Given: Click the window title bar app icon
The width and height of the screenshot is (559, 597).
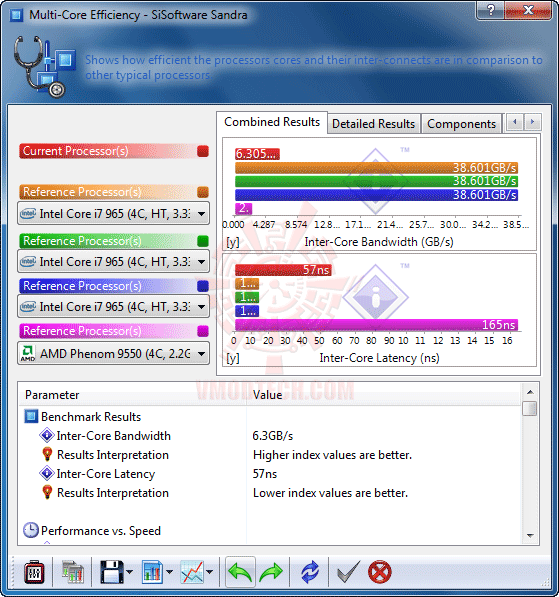Looking at the screenshot, I should tap(16, 15).
